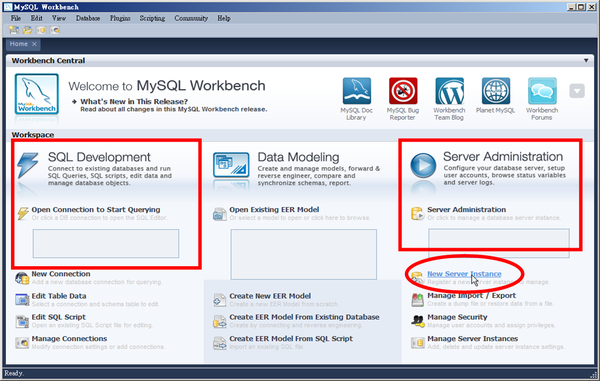Screen dimensions: 600x381
Task: Open the Edit menu
Action: click(x=37, y=18)
